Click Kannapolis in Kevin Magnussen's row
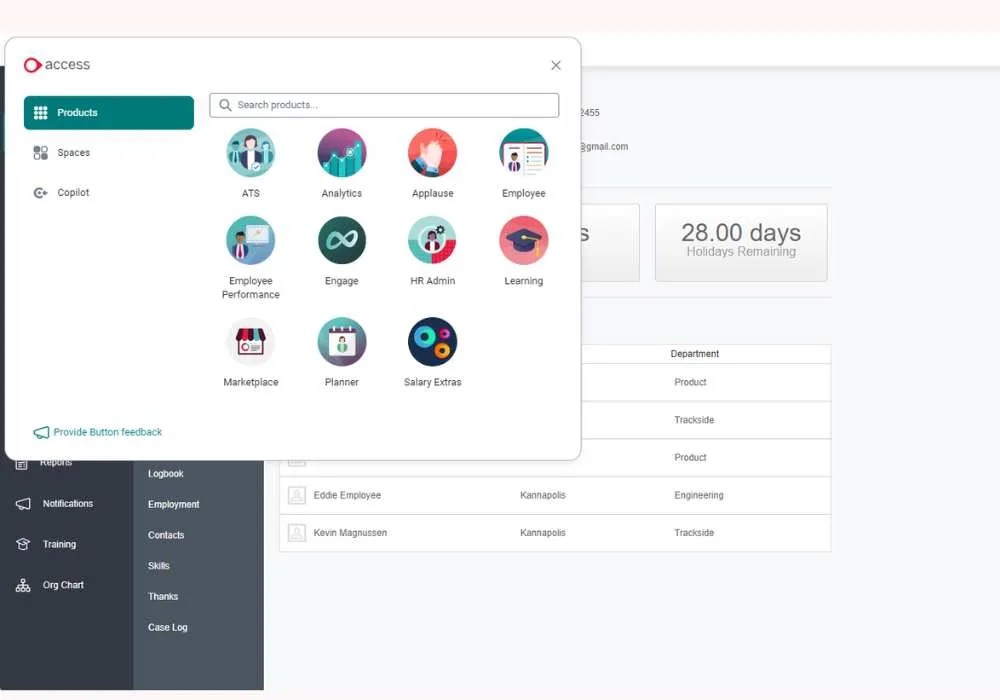Viewport: 1000px width, 700px height. pyautogui.click(x=543, y=533)
